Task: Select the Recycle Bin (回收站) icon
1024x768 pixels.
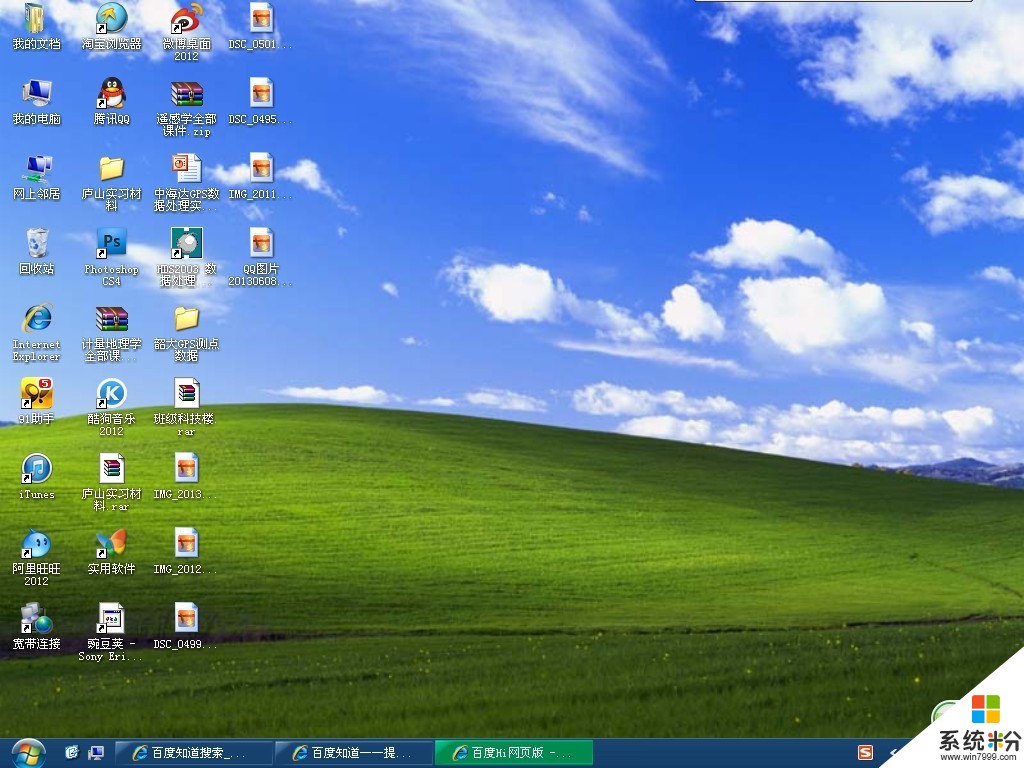Action: (x=37, y=244)
